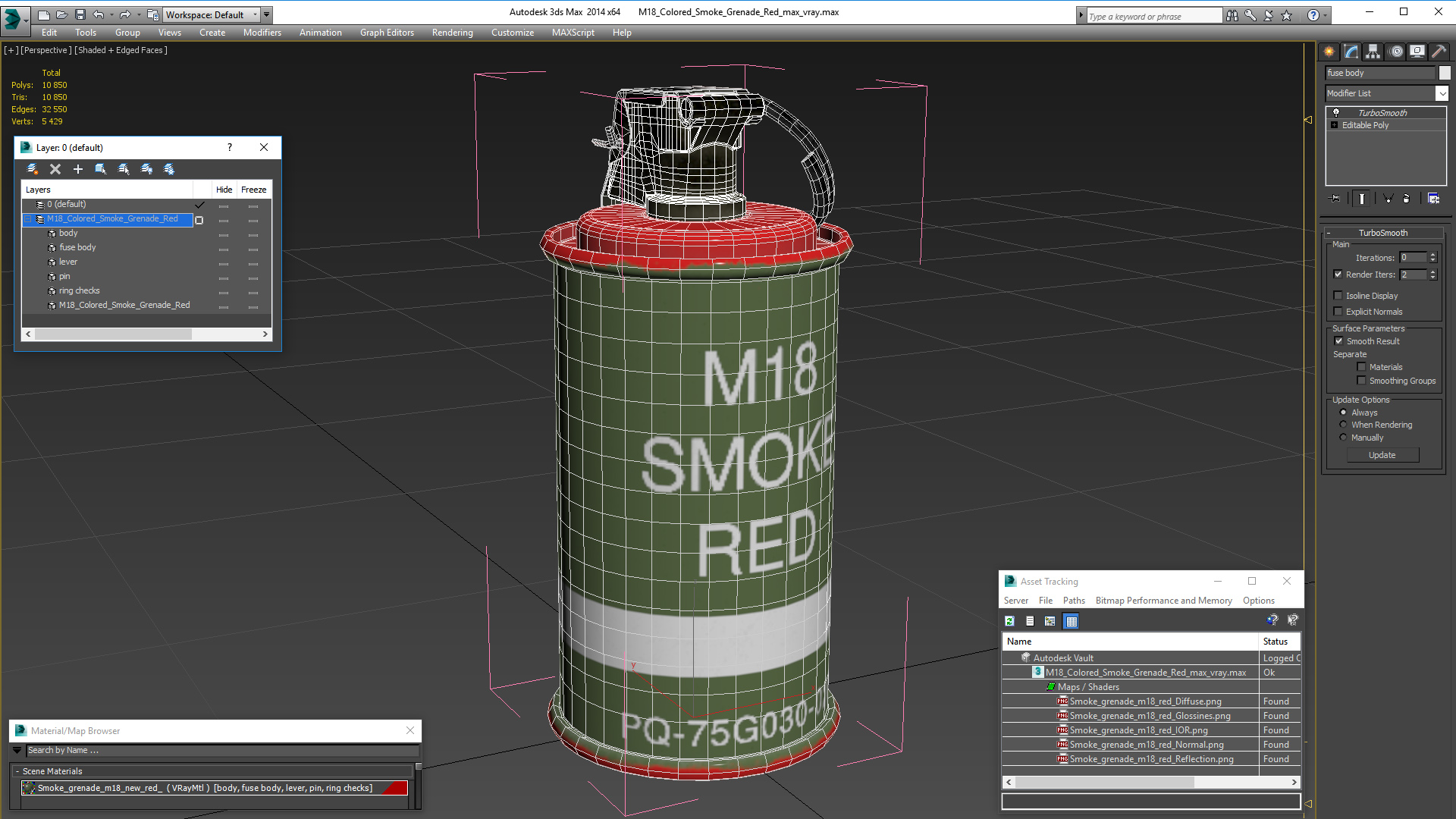Open the MAXScript menu
This screenshot has width=1456, height=819.
click(573, 33)
